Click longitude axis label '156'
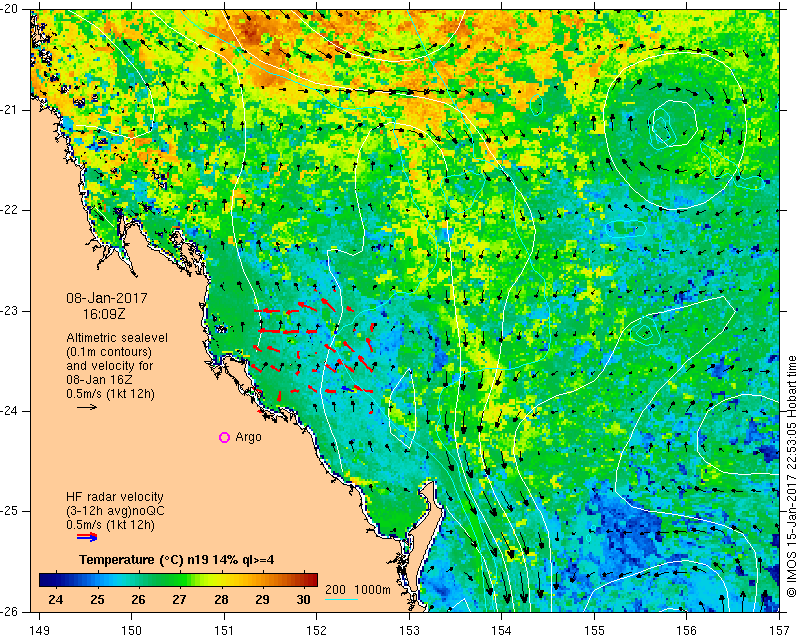800x640 pixels. click(687, 631)
